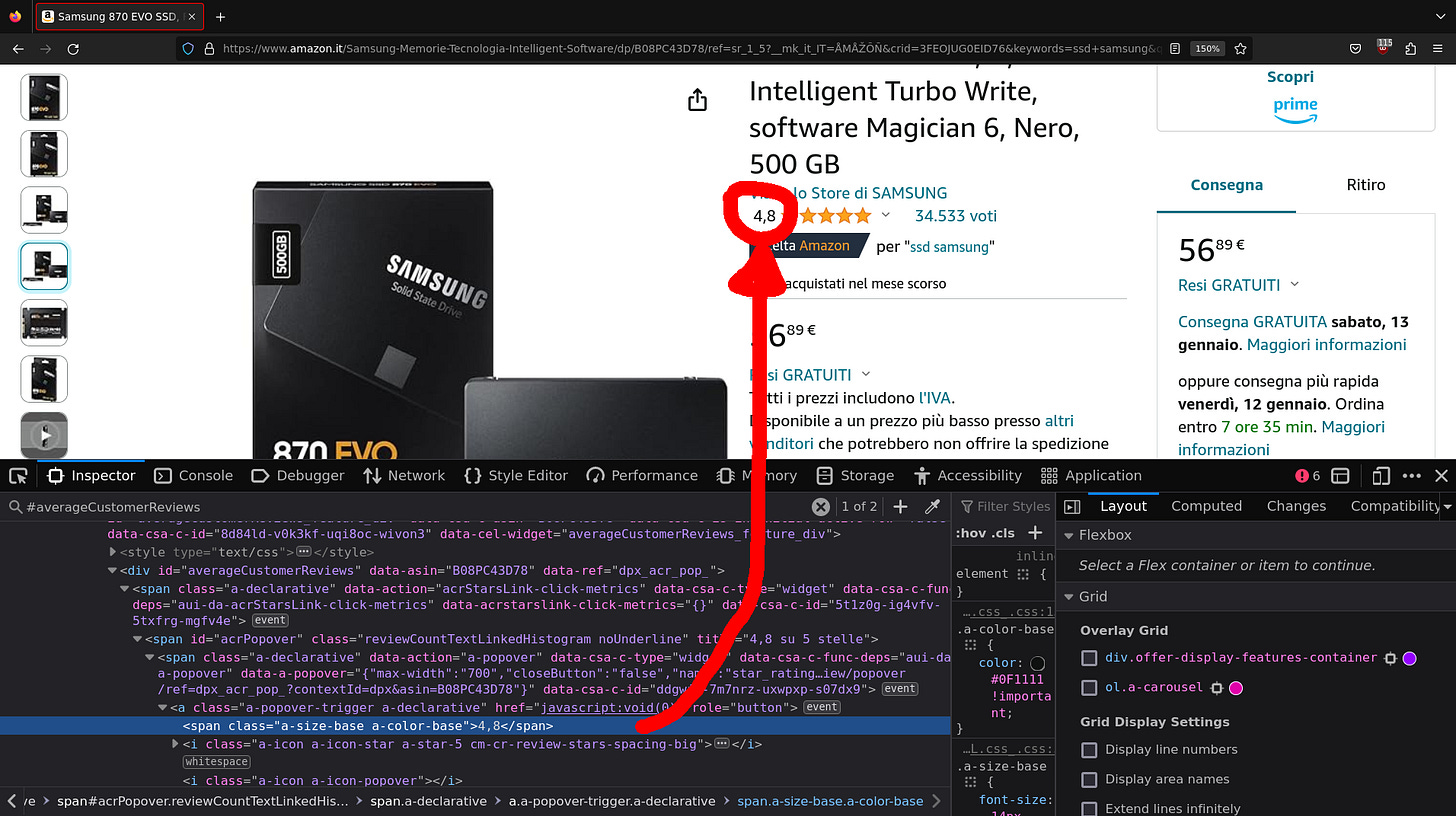Toggle Responsive Design Mode in DevTools toolbar
Viewport: 1456px width, 816px height.
pyautogui.click(x=1380, y=475)
